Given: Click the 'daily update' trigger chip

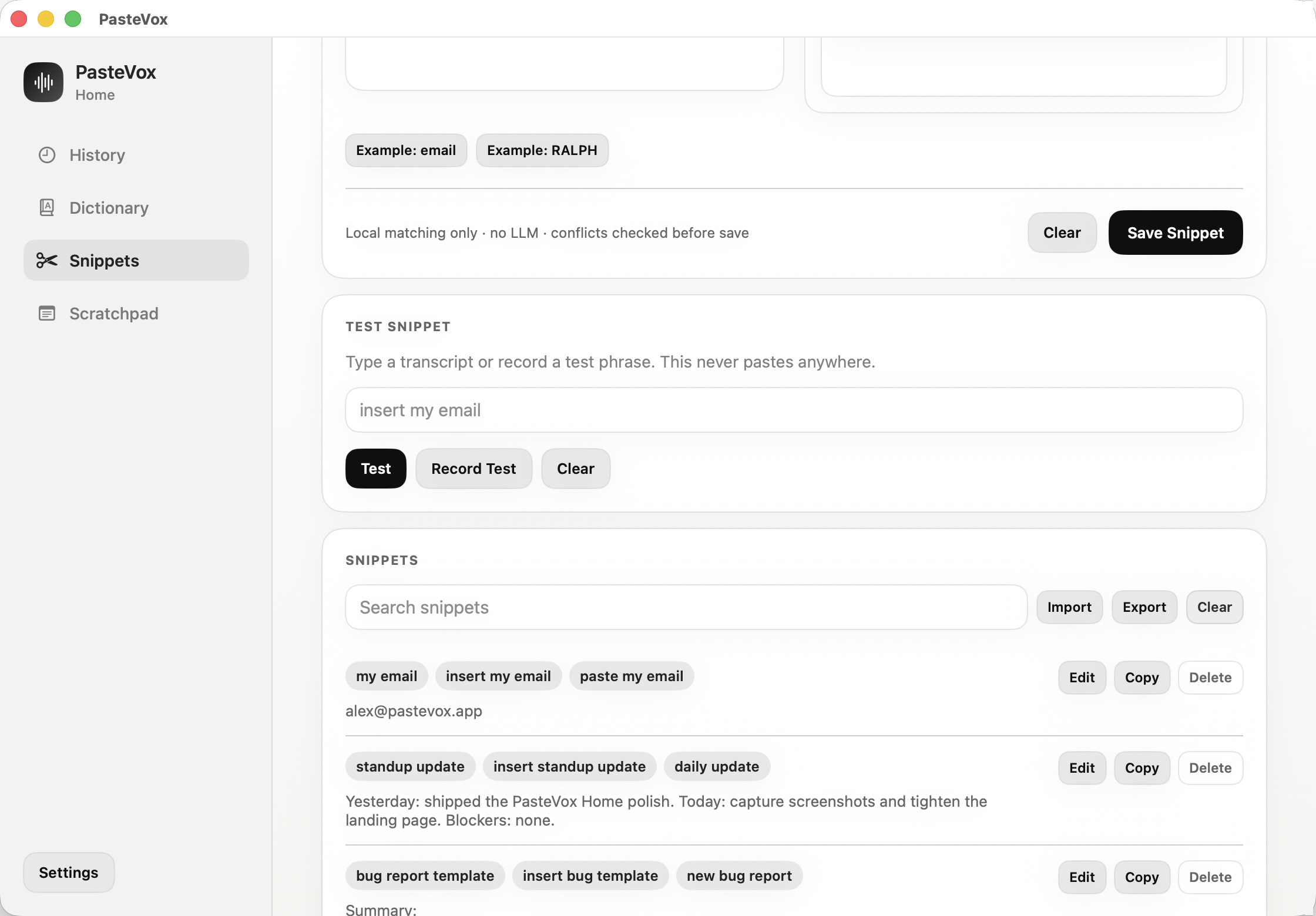Looking at the screenshot, I should [717, 766].
